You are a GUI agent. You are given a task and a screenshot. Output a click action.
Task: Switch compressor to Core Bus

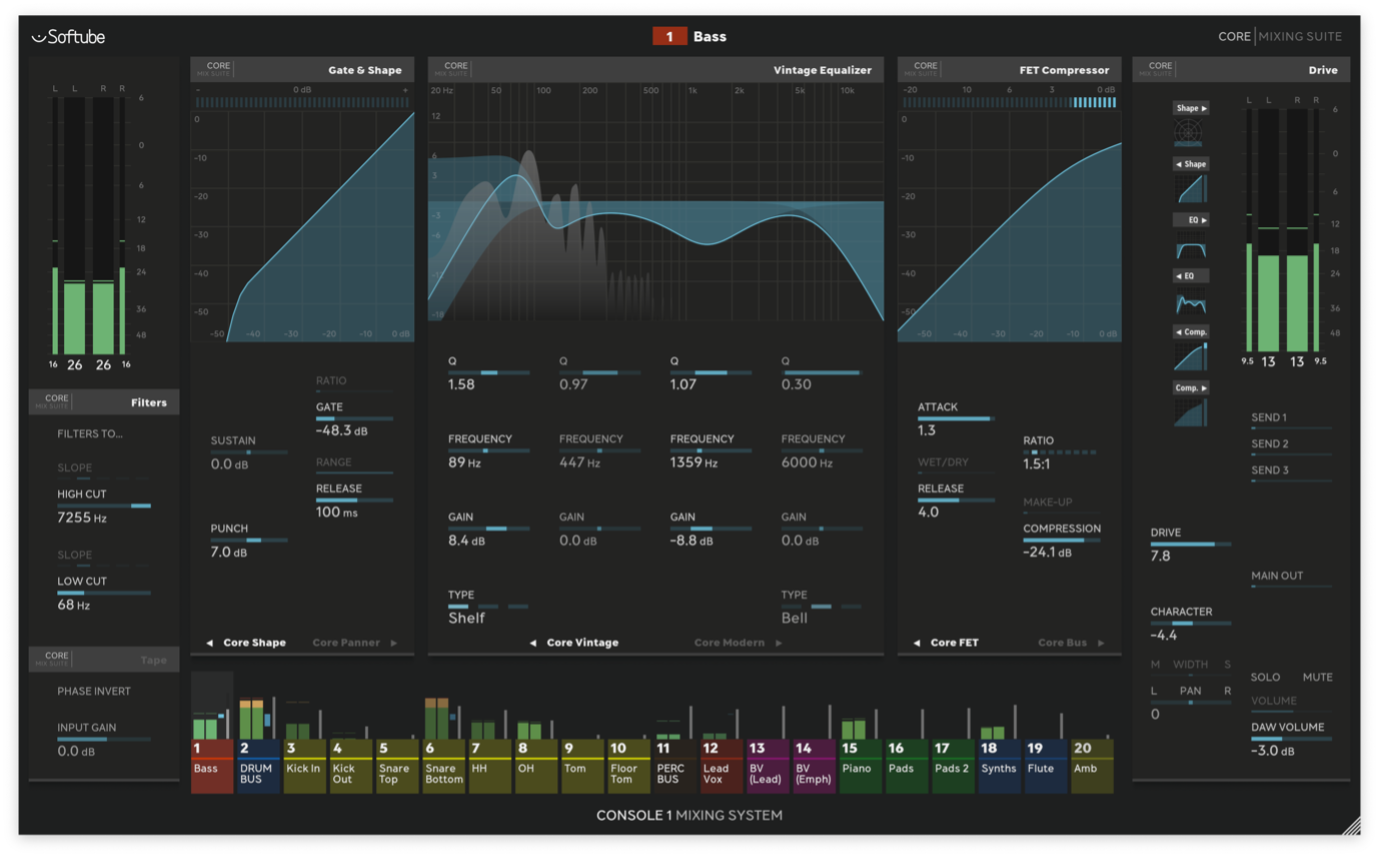(x=1070, y=643)
